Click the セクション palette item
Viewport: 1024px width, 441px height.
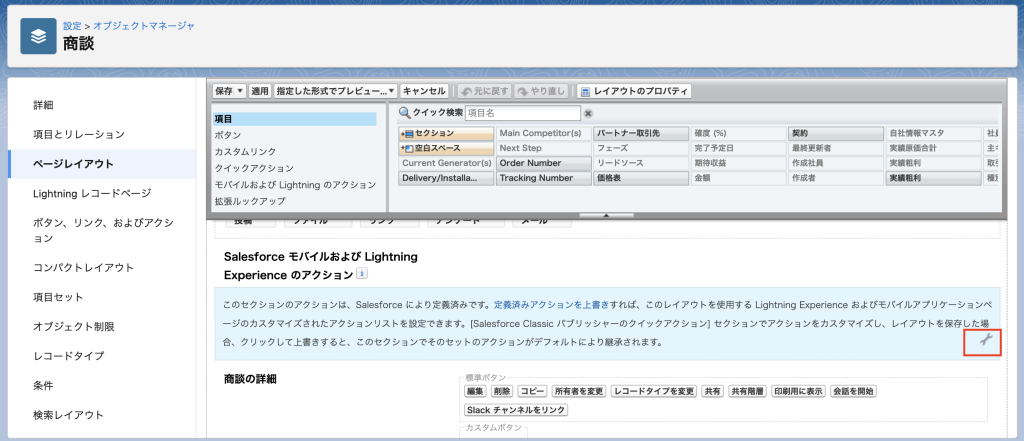coord(446,133)
